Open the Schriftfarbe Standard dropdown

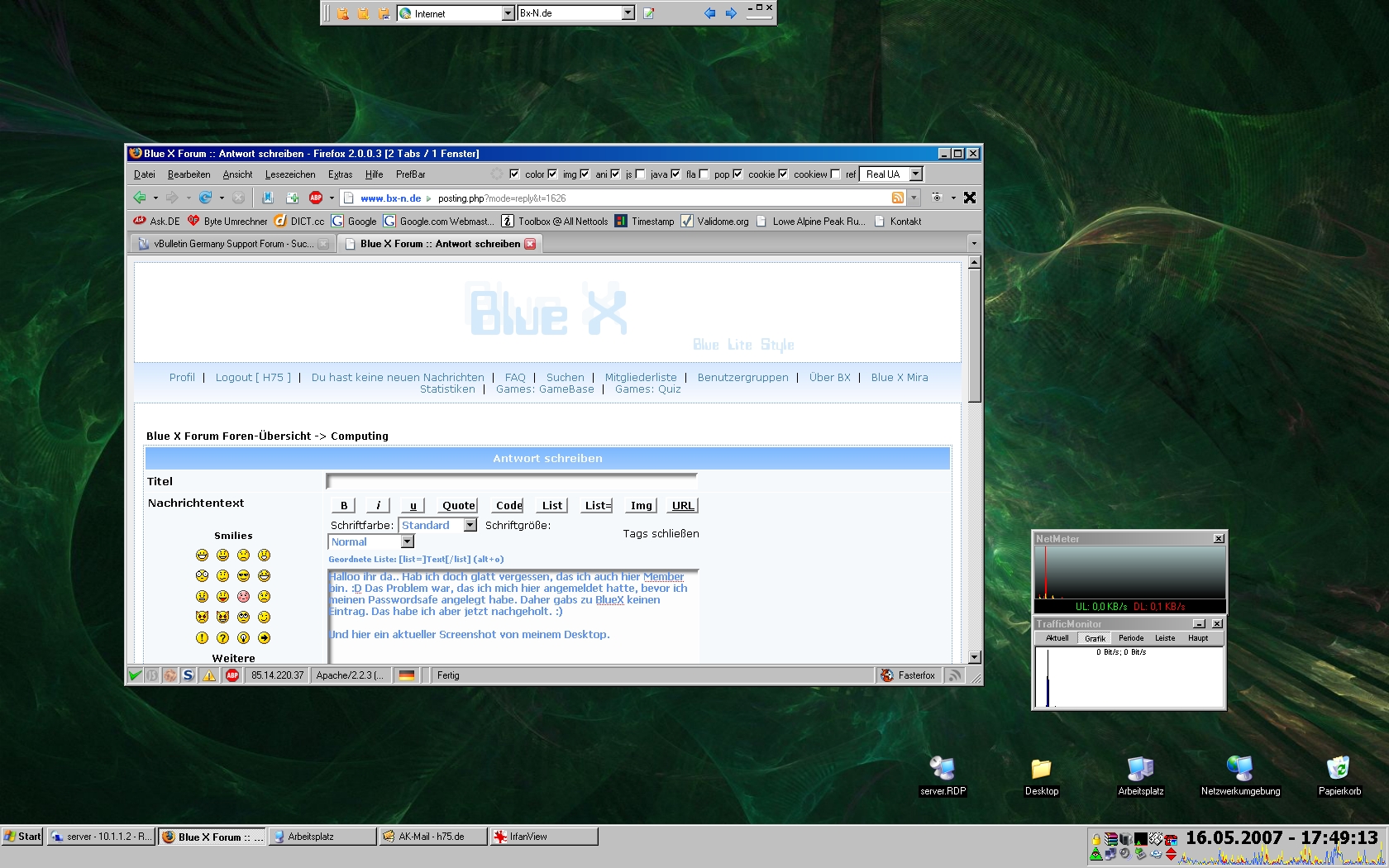pos(470,525)
